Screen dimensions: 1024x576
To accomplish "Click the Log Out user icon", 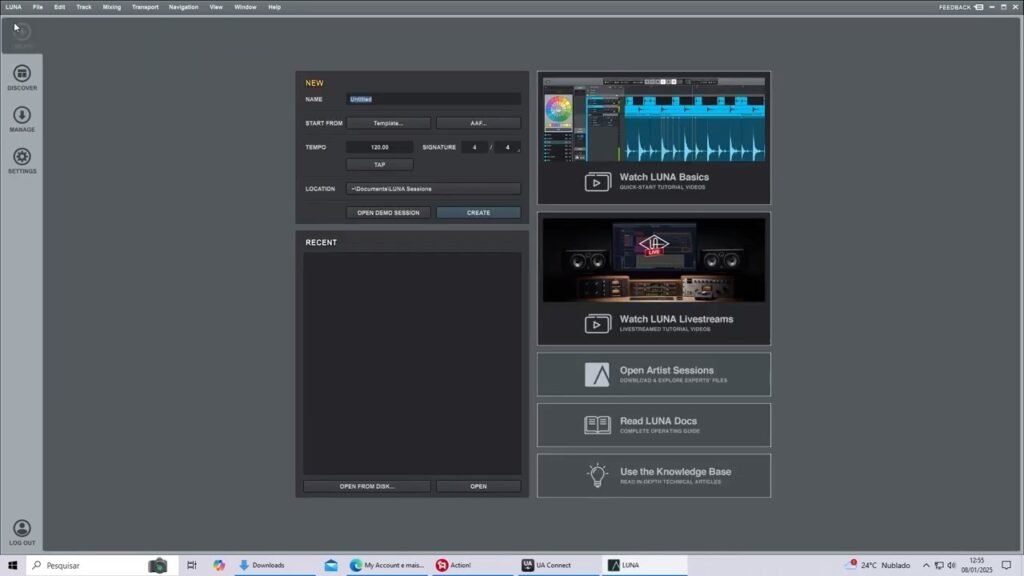I will (22, 528).
